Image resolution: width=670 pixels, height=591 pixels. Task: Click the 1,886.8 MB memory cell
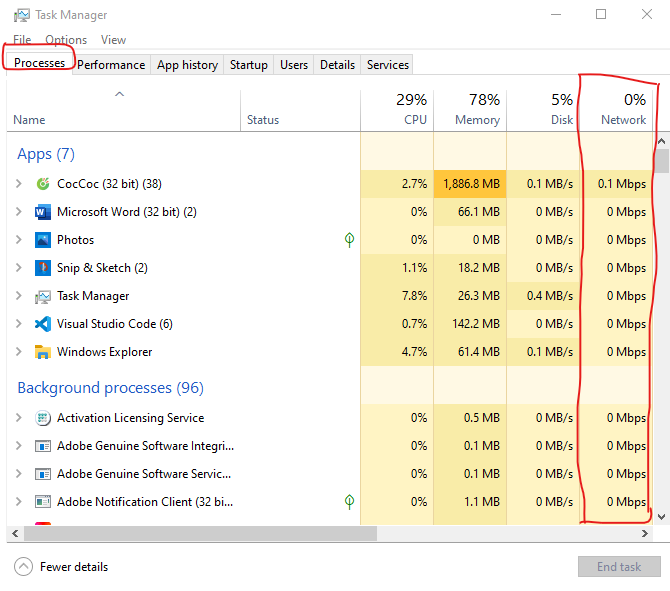470,184
